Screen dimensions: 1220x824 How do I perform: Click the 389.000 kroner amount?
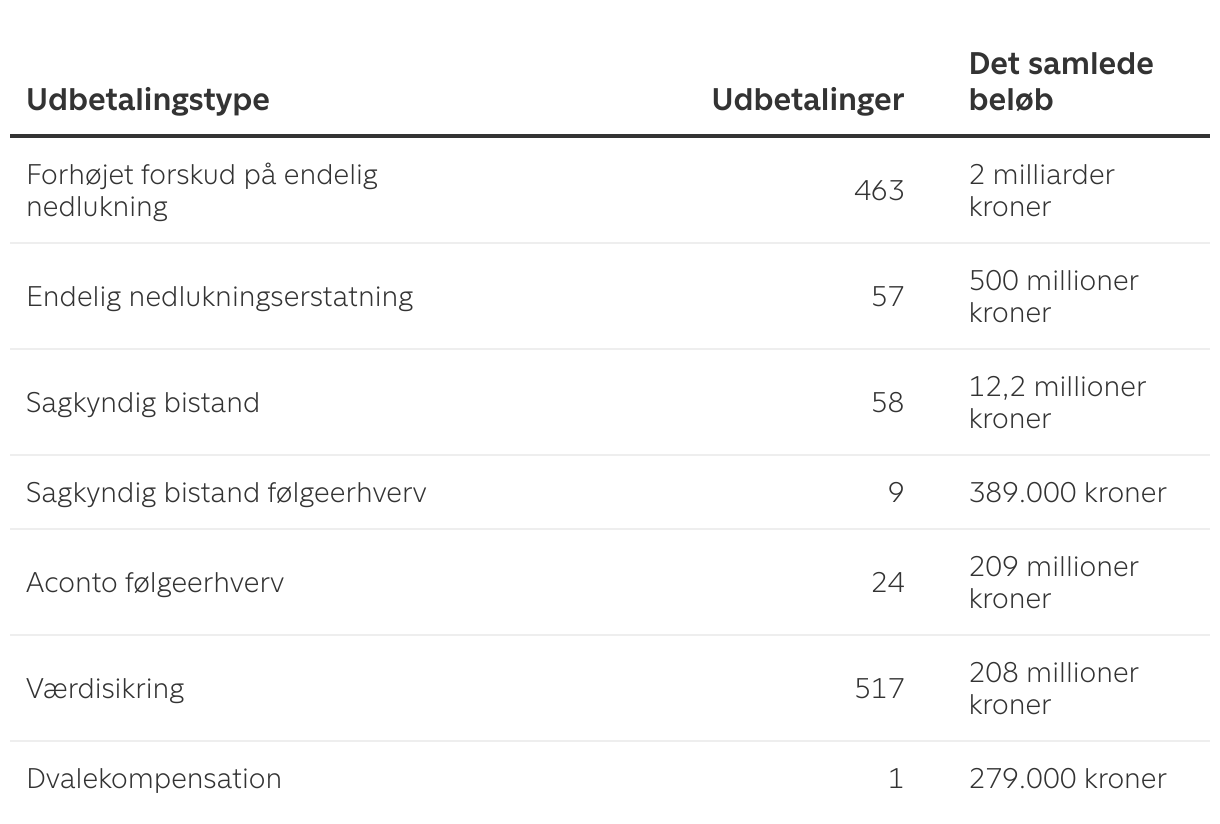pyautogui.click(x=1067, y=492)
